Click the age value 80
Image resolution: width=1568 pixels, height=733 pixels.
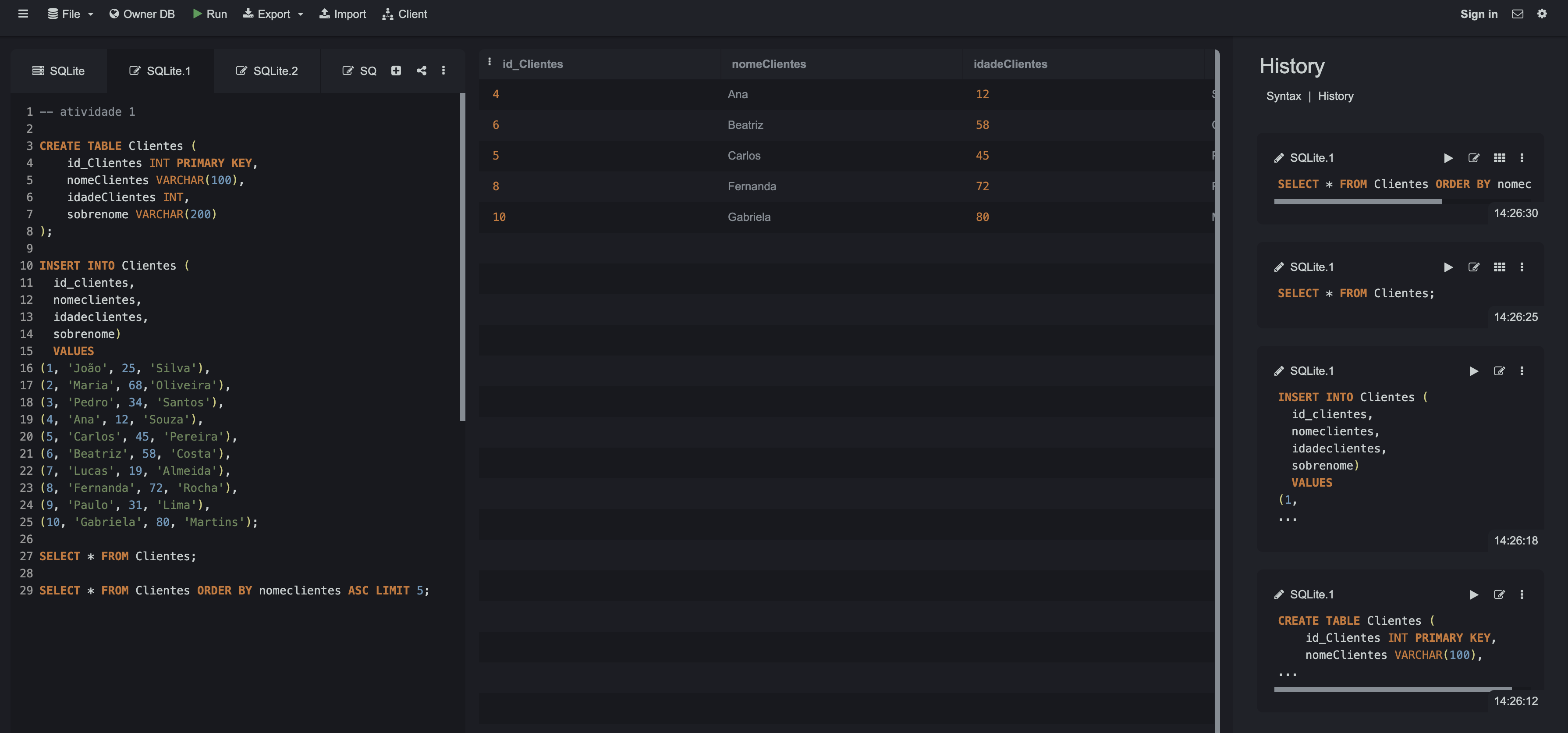pos(983,217)
